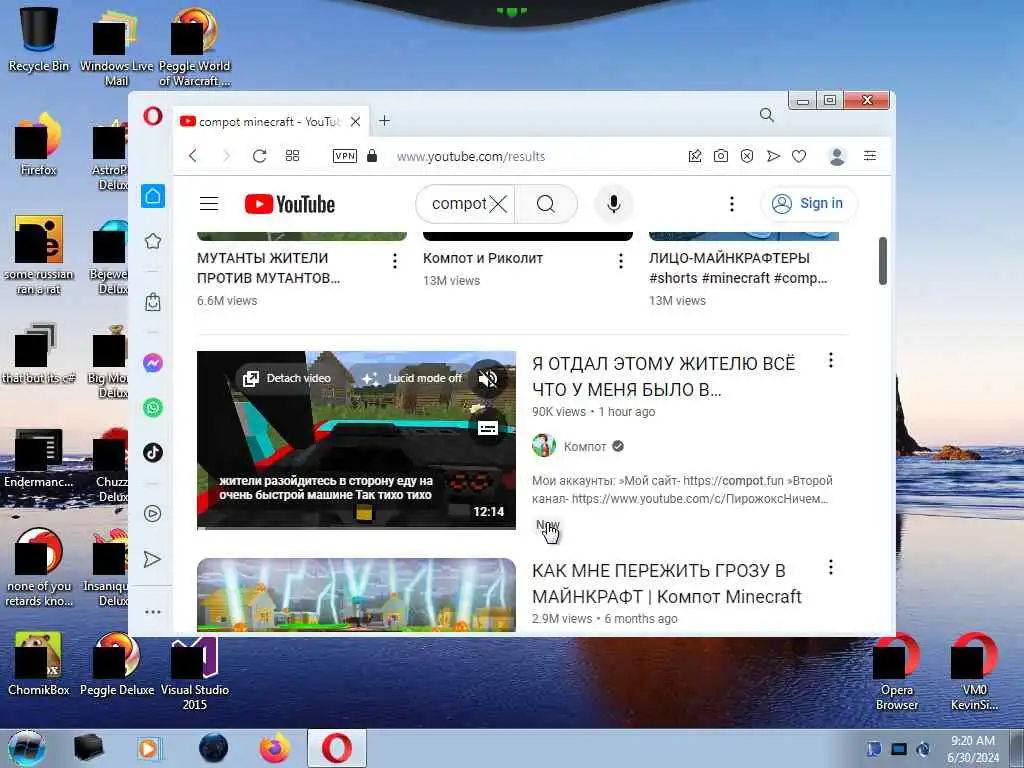1024x768 pixels.
Task: Open Windows Media Player taskbar icon
Action: pyautogui.click(x=149, y=748)
